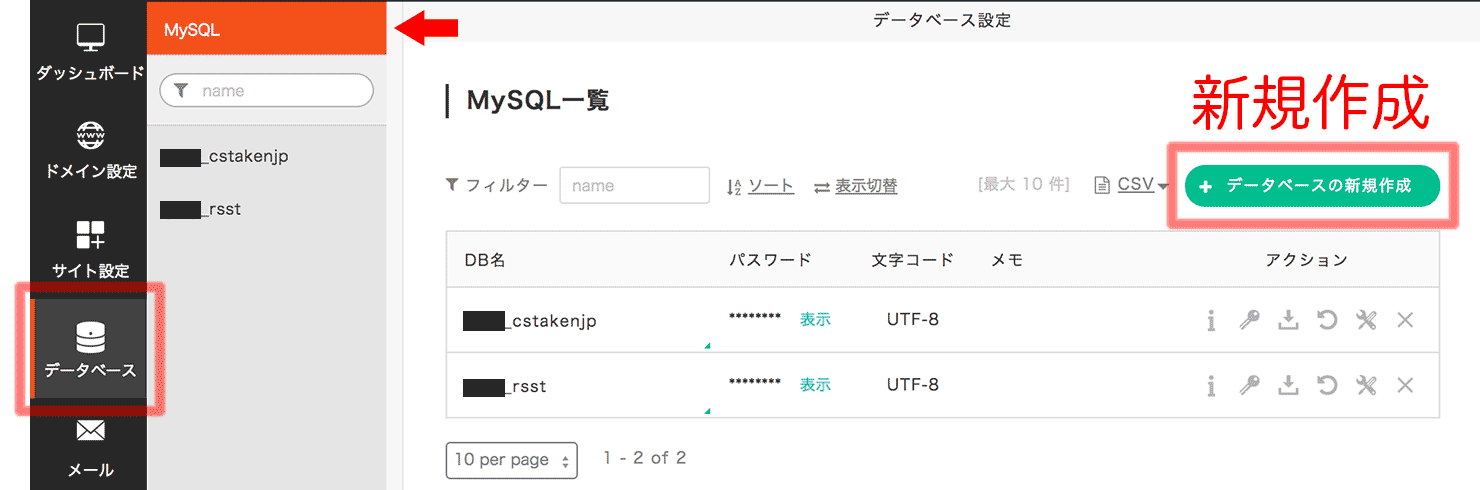Click UTF-8 cell in _rsst row

(x=912, y=385)
